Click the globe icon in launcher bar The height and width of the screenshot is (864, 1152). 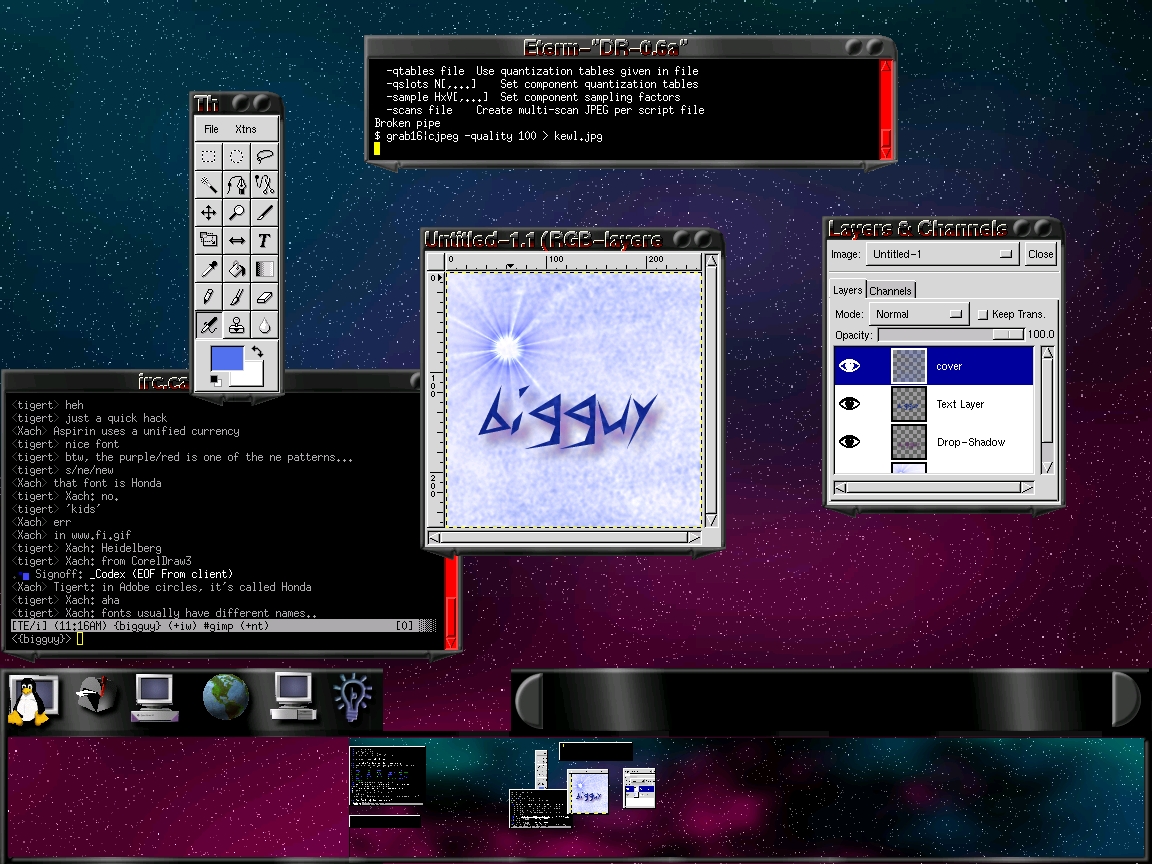(x=226, y=697)
